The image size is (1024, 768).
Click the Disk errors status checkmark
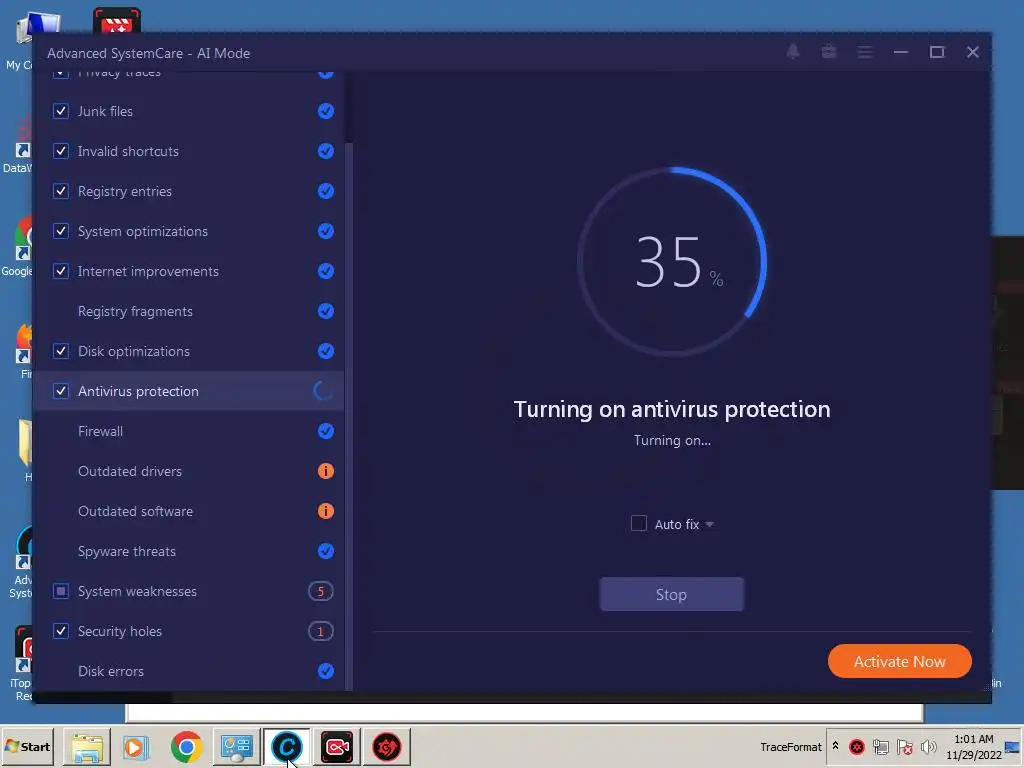326,671
